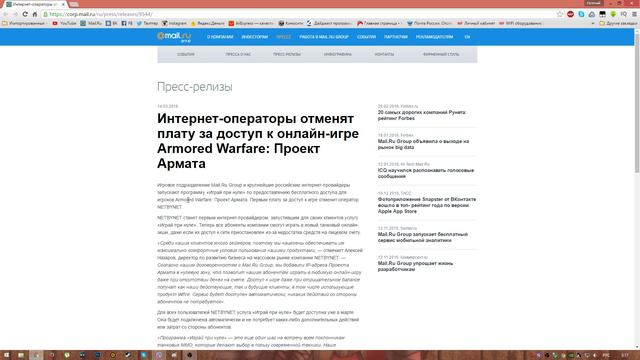640x360 pixels.
Task: Open the Яндекс.Деньги bookmark
Action: coord(208,23)
